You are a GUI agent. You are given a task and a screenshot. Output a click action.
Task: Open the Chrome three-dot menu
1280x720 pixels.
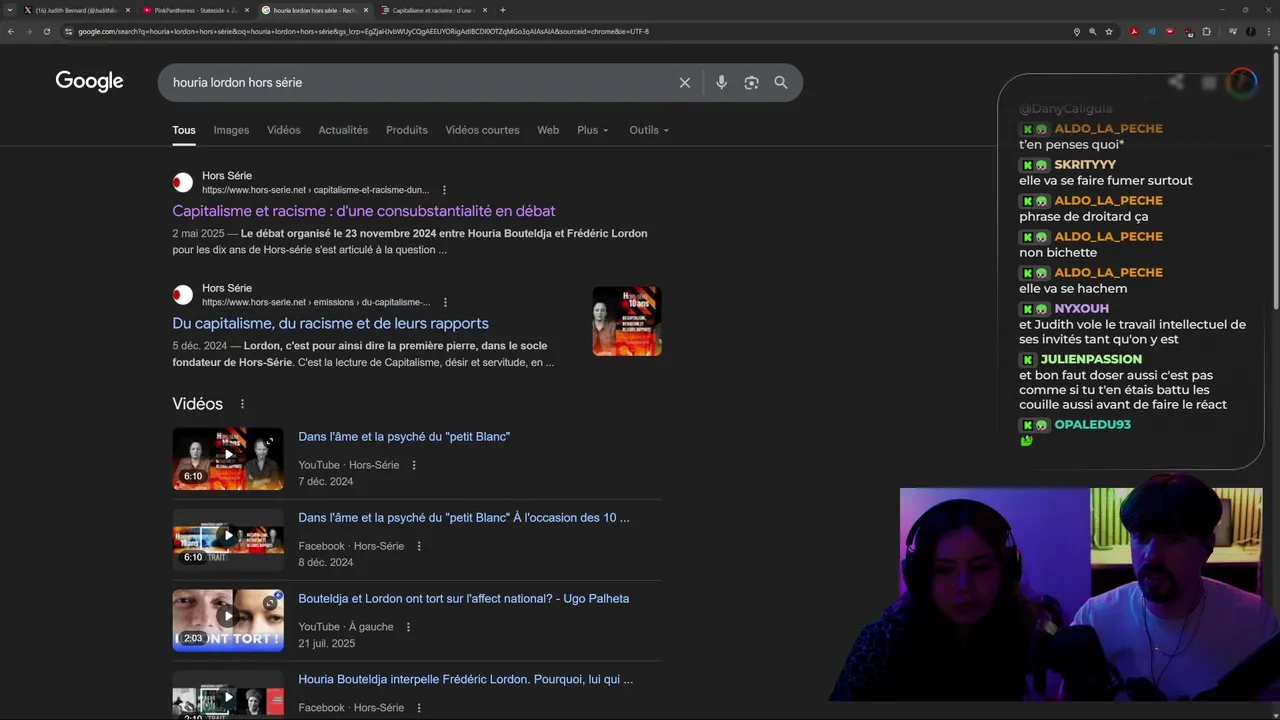tap(1268, 31)
